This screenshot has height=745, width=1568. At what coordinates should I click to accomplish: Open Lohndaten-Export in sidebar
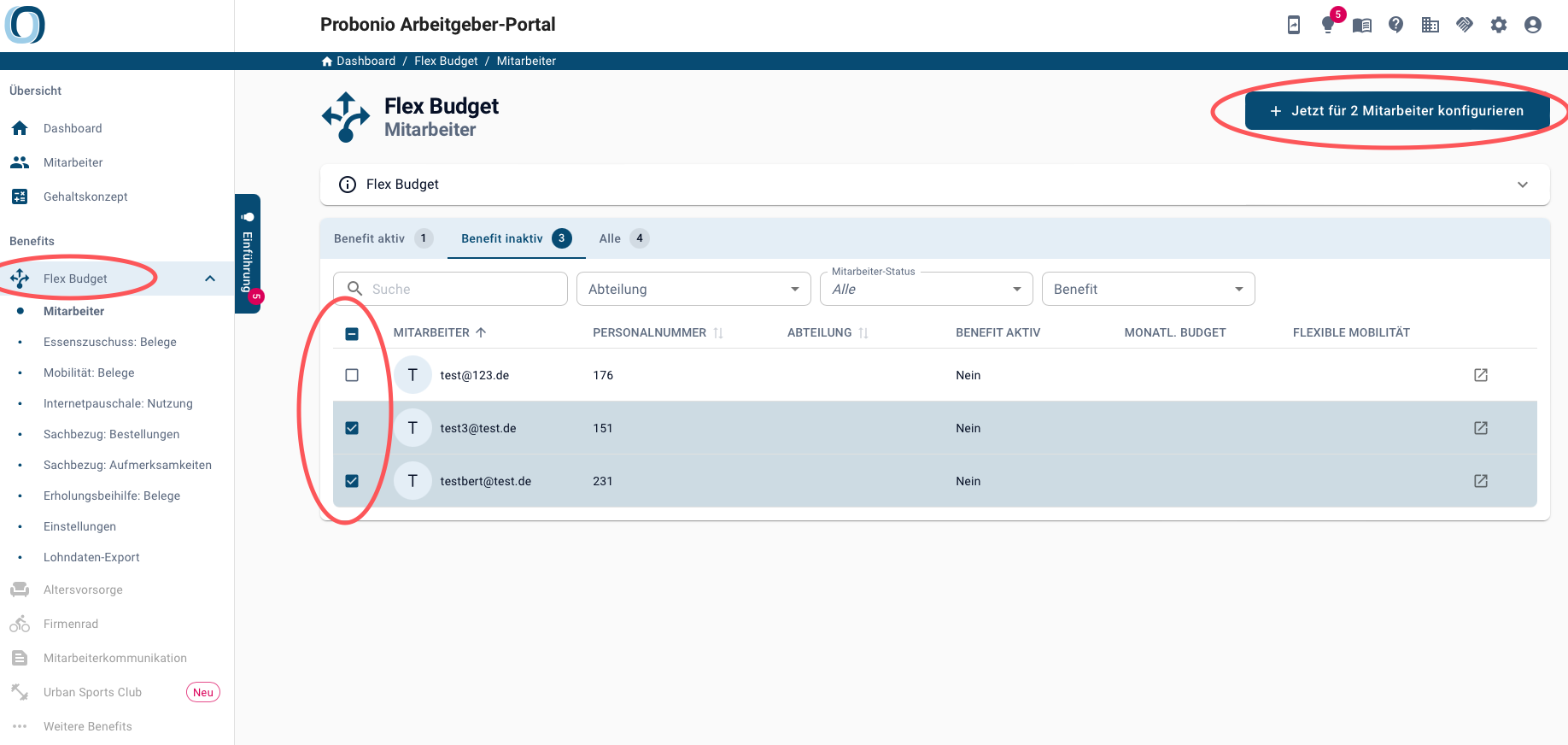coord(91,557)
